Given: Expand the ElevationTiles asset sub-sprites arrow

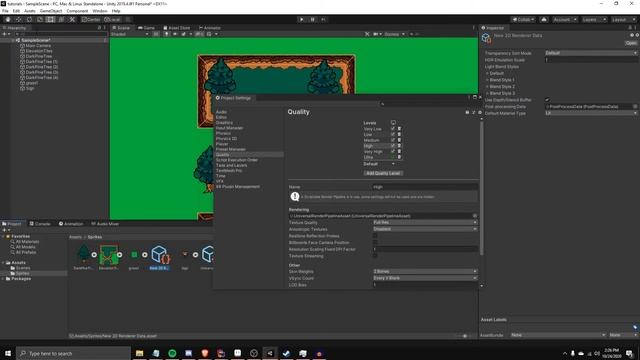Looking at the screenshot, I should click(x=120, y=255).
